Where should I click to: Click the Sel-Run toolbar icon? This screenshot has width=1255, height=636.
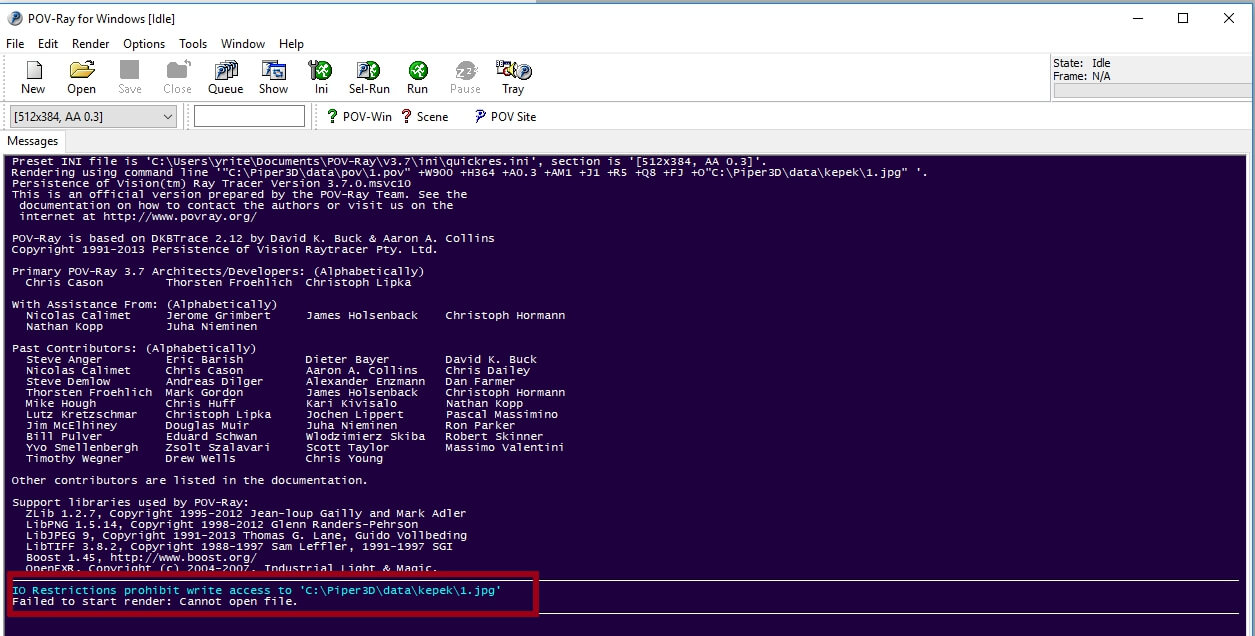(x=369, y=77)
